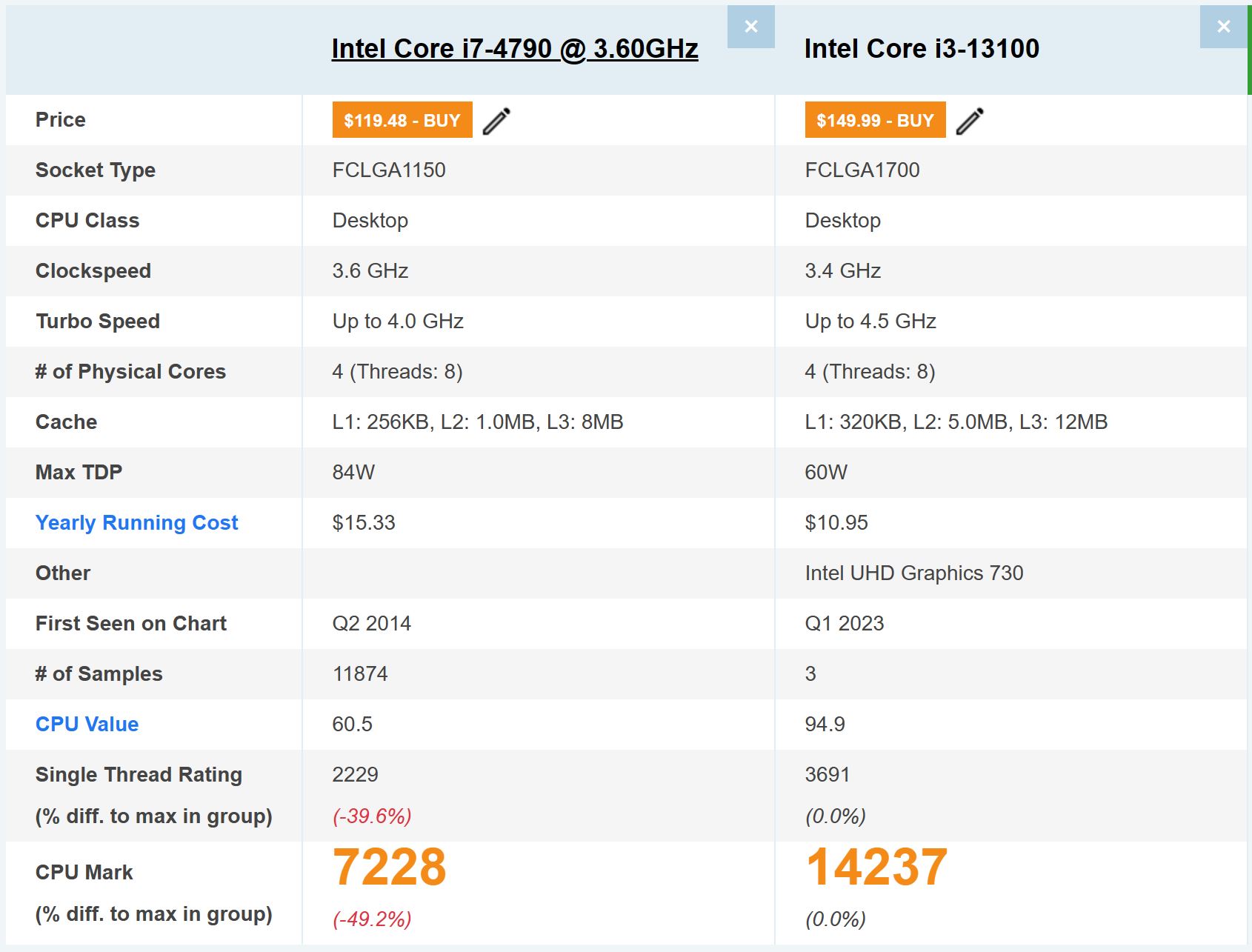The width and height of the screenshot is (1252, 952).
Task: Select Max TDP value 60W
Action: (x=826, y=473)
